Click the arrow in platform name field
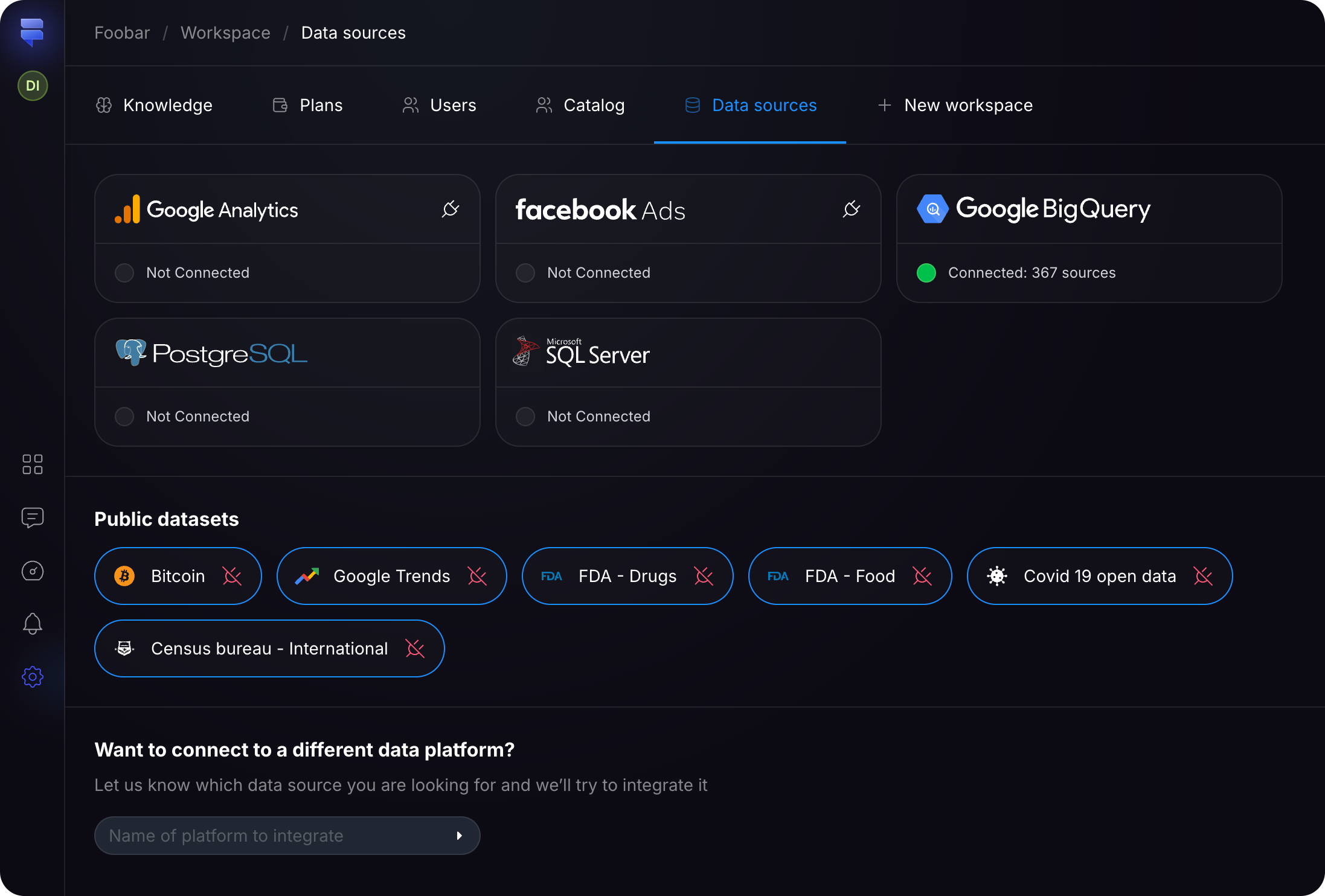Screen dimensions: 1325x896 click(460, 836)
